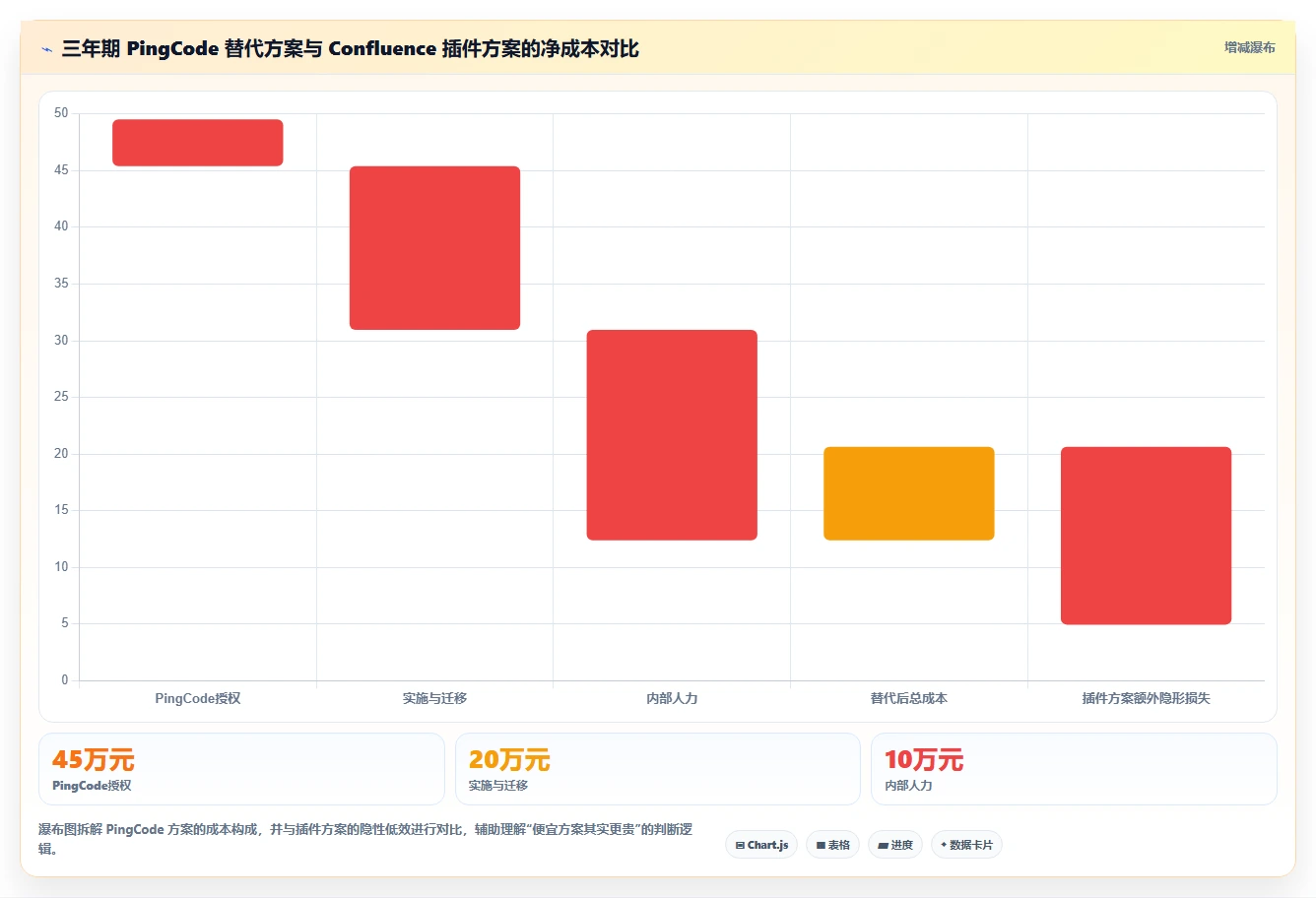Click the 20万元 实施与迁移 data card
The width and height of the screenshot is (1316, 898).
(x=658, y=769)
